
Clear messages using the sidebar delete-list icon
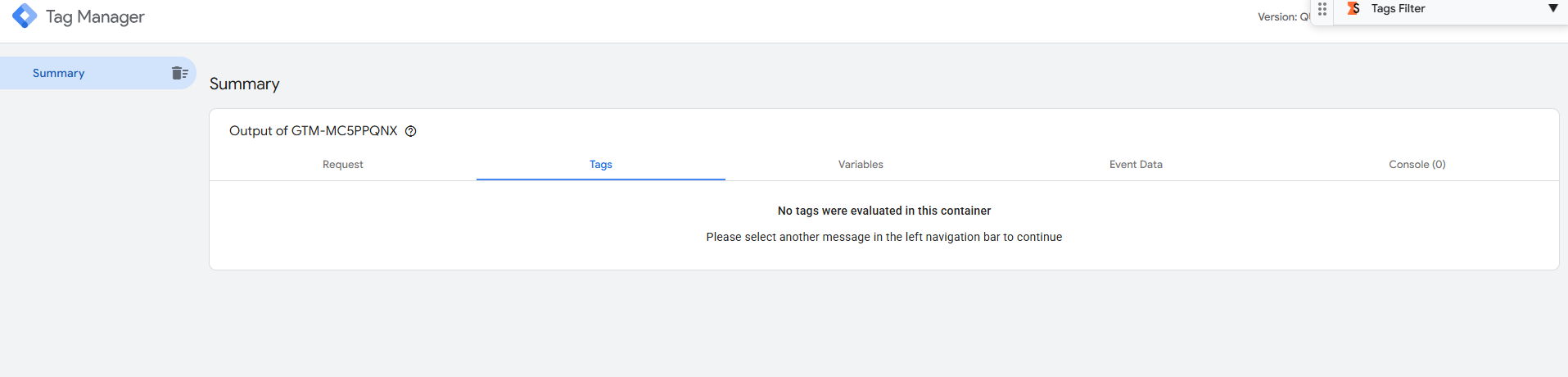[x=180, y=73]
